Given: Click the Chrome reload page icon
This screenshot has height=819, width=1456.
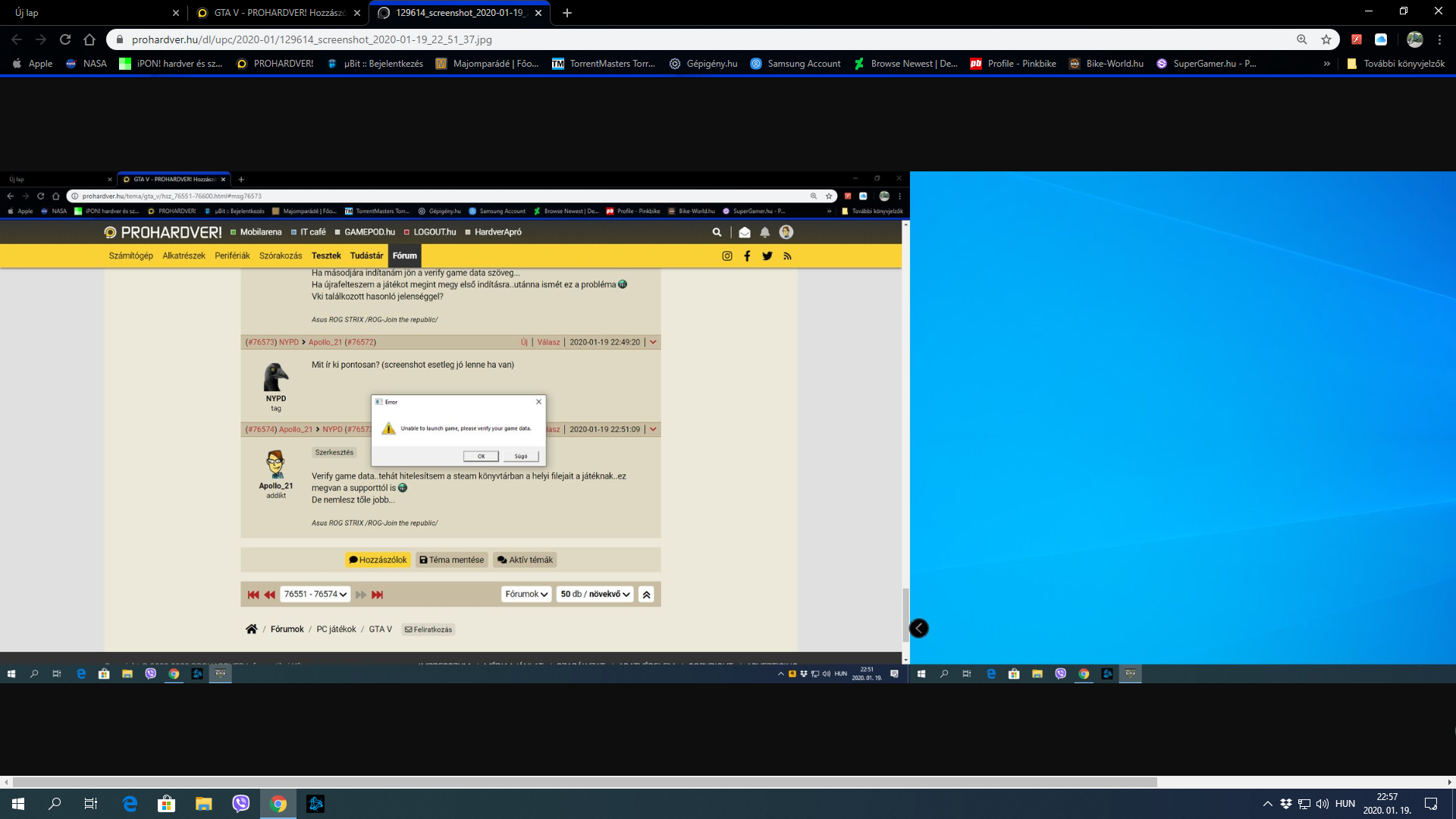Looking at the screenshot, I should [65, 39].
